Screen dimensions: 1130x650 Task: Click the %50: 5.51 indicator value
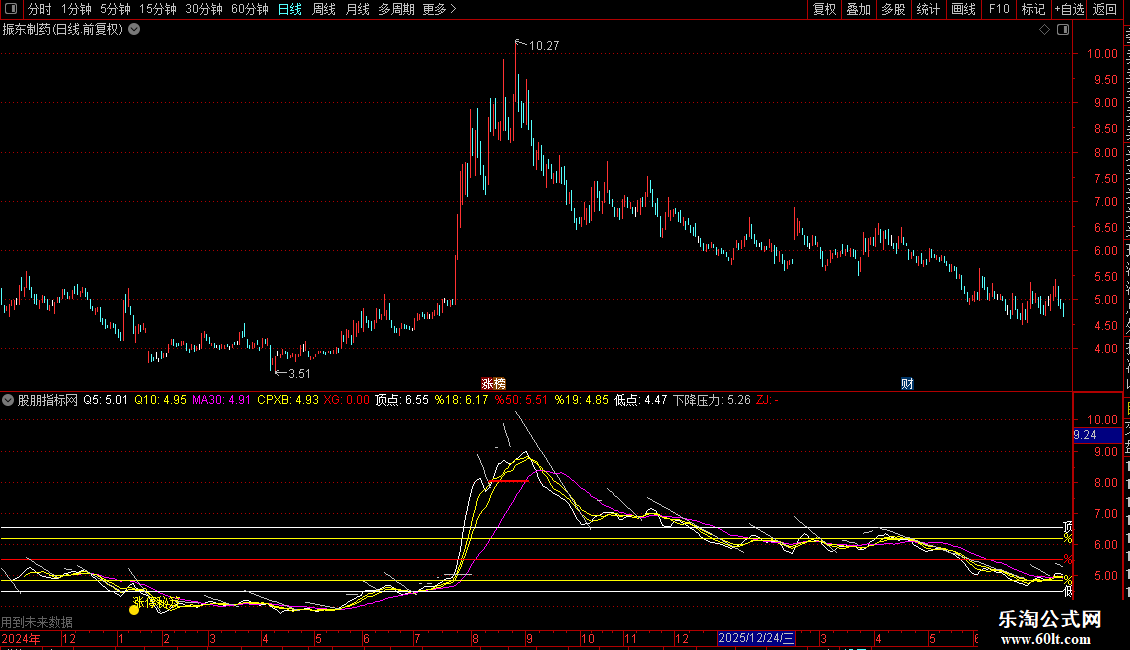pyautogui.click(x=521, y=400)
